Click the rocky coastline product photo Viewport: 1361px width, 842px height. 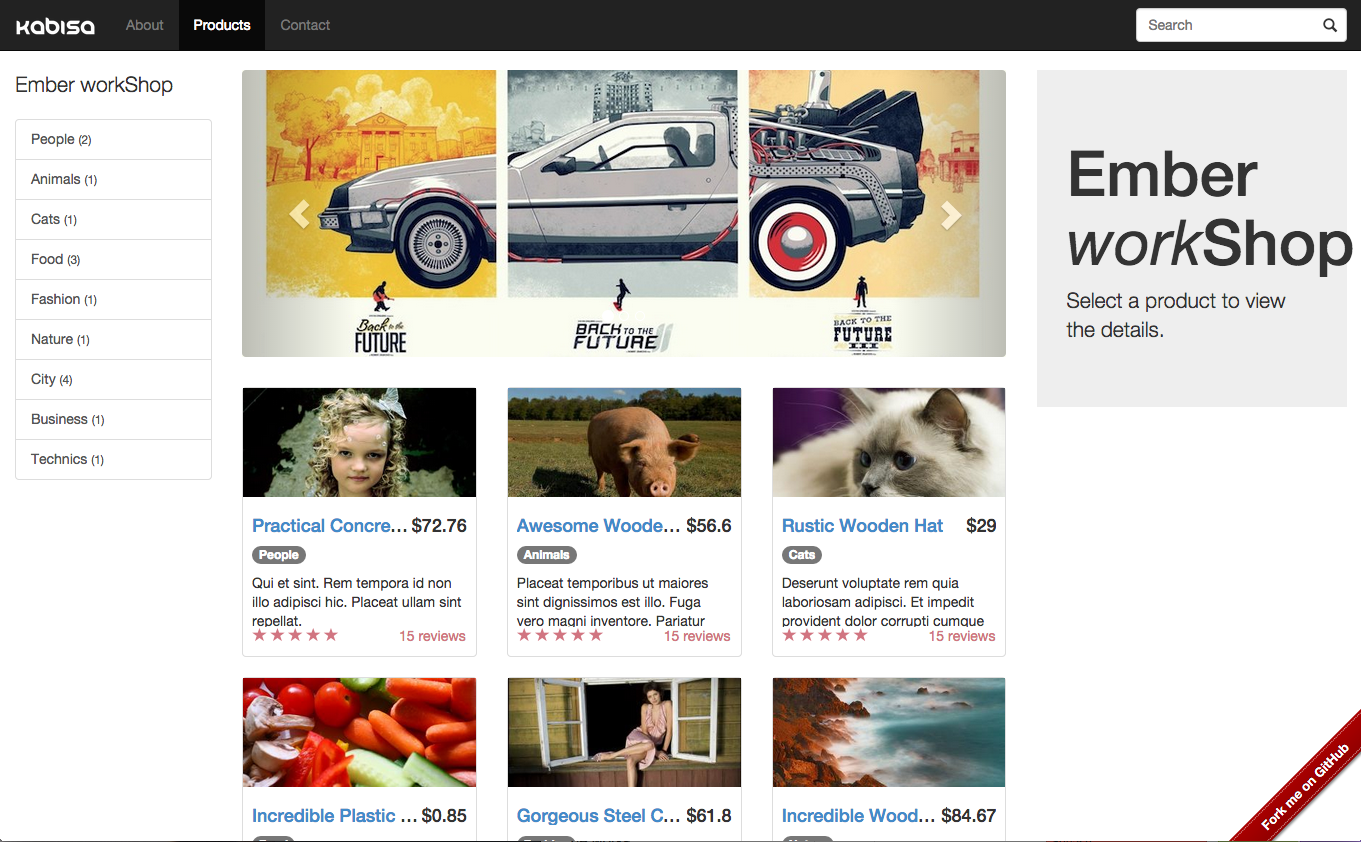click(x=889, y=732)
